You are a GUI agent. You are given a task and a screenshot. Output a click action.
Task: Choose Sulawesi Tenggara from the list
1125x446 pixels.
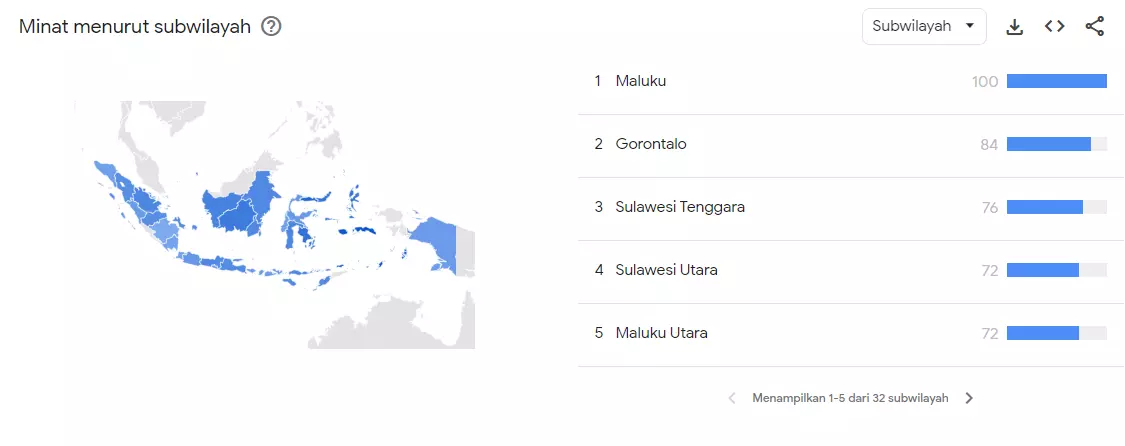click(x=680, y=207)
